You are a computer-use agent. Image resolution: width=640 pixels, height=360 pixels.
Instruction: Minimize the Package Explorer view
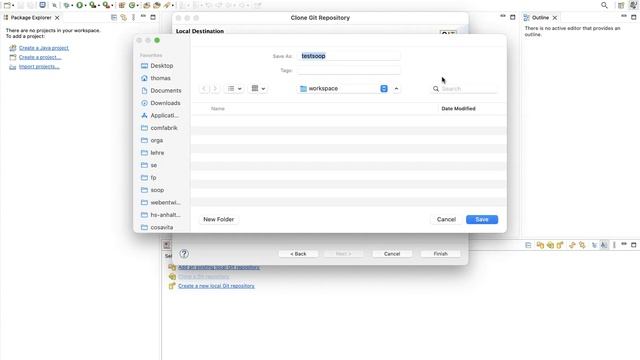[x=143, y=17]
